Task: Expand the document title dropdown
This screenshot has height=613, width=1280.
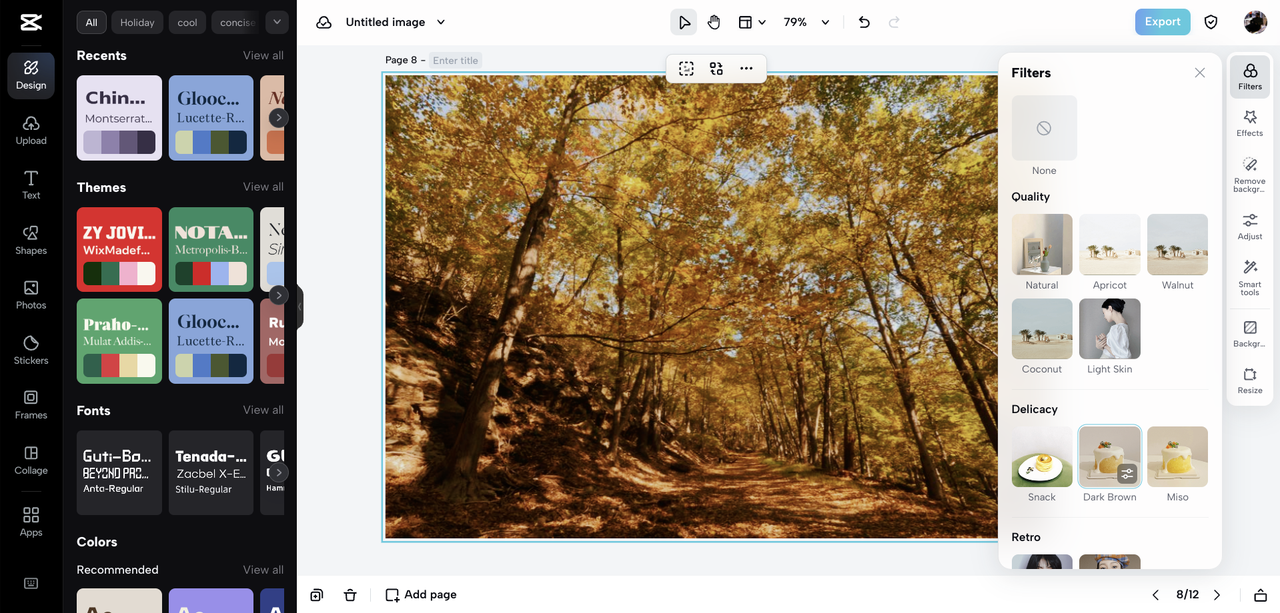Action: 441,22
